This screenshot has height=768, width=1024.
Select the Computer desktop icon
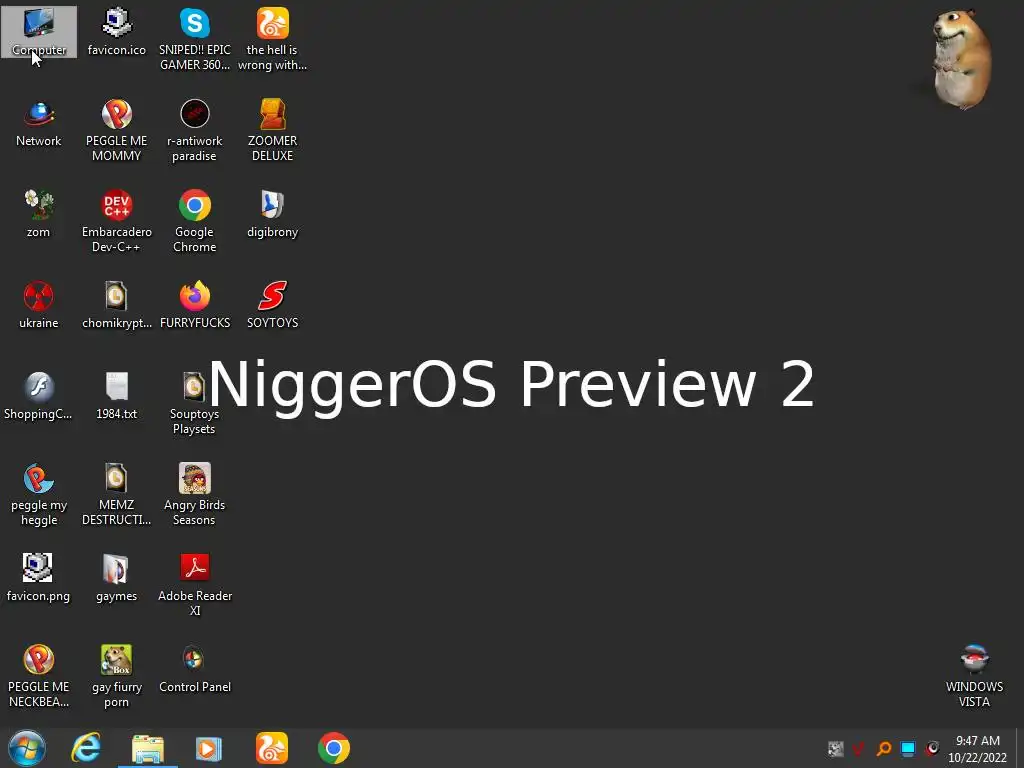(39, 32)
